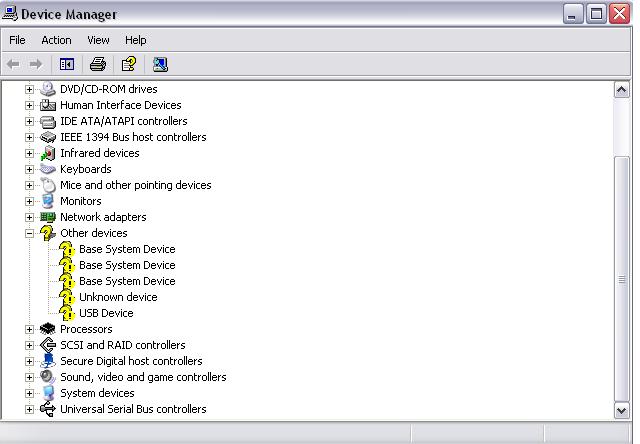Click the Device Manager title bar icon

10,13
